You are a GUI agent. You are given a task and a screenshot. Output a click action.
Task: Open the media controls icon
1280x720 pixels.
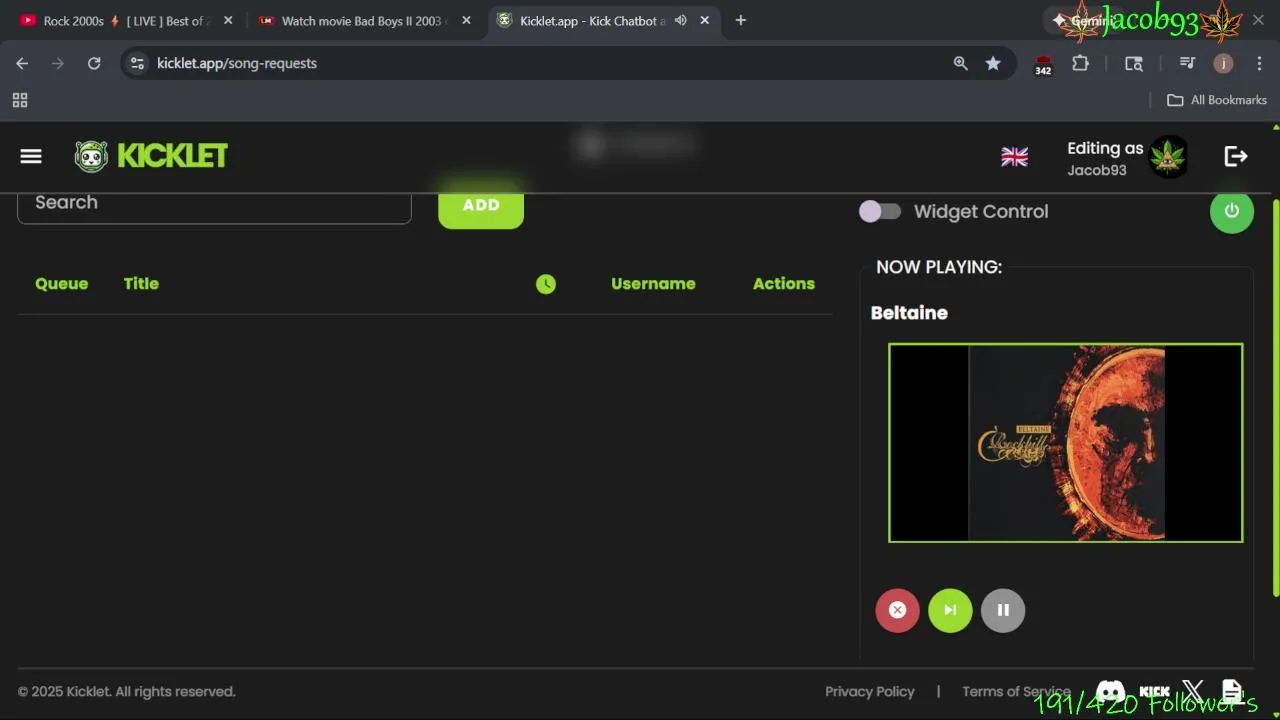pos(1187,63)
